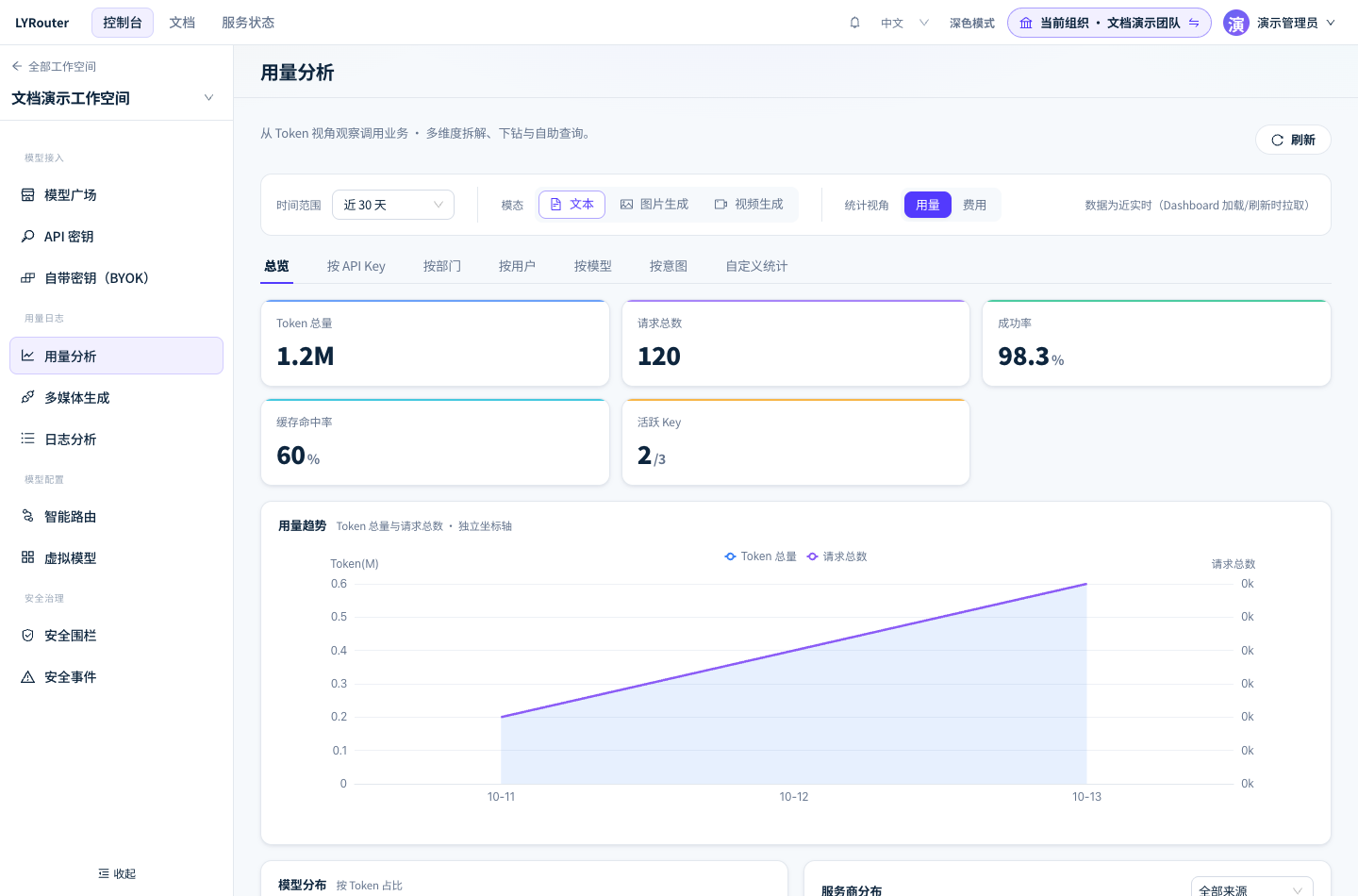Open the 自定义统计 tab
This screenshot has height=896, width=1358.
click(756, 266)
